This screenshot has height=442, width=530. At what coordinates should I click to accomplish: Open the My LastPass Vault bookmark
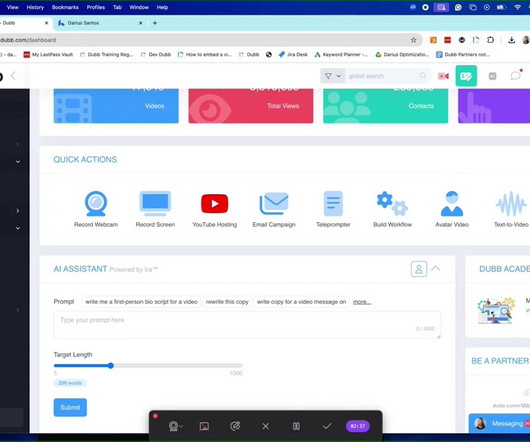pos(48,54)
